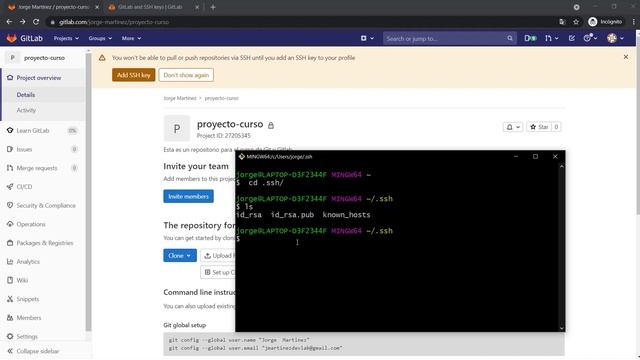Screen dimensions: 640x360
Task: Click Jorge Martinez breadcrumb link
Action: click(180, 98)
